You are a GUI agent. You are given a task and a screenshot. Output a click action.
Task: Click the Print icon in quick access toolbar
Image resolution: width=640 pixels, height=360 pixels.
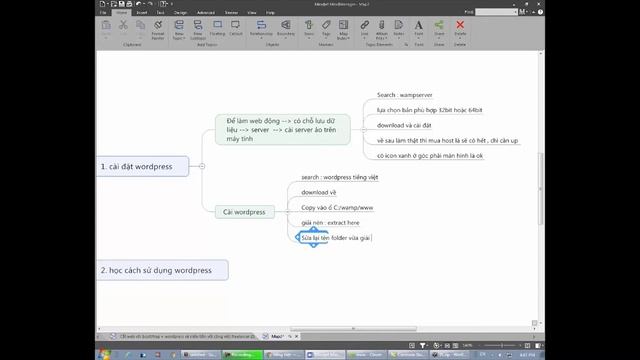[129, 4]
